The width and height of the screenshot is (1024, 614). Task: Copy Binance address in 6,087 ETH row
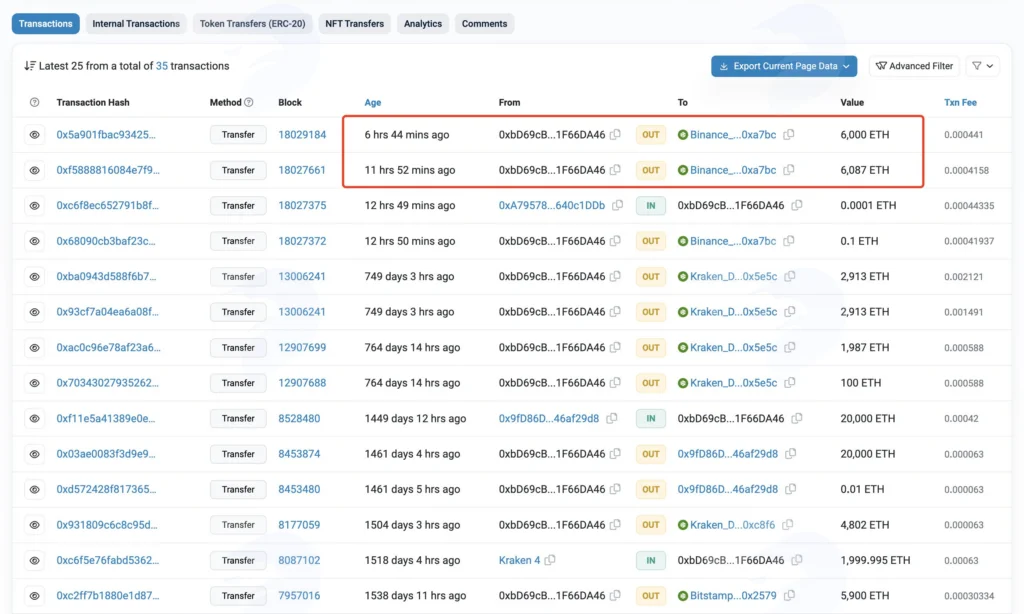coord(789,170)
